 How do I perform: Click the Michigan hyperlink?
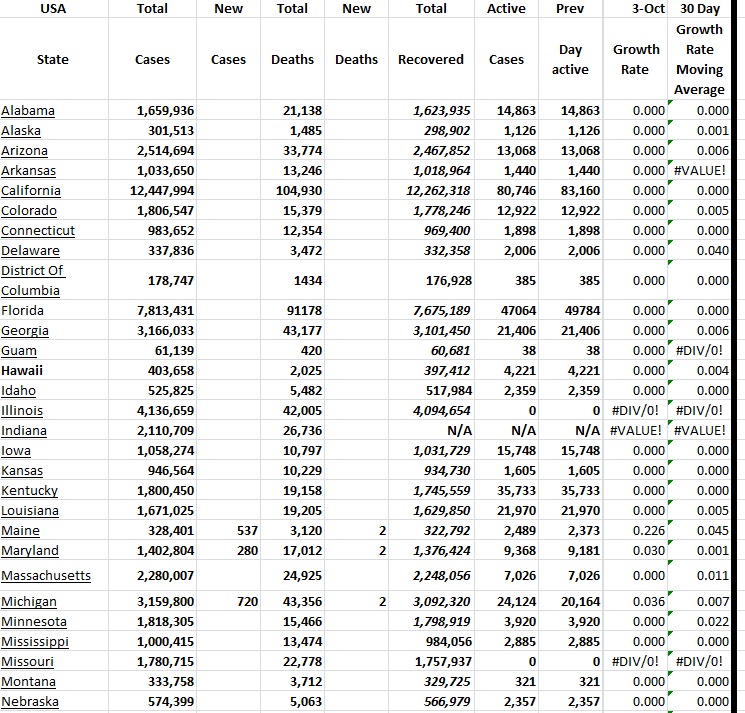tap(29, 602)
